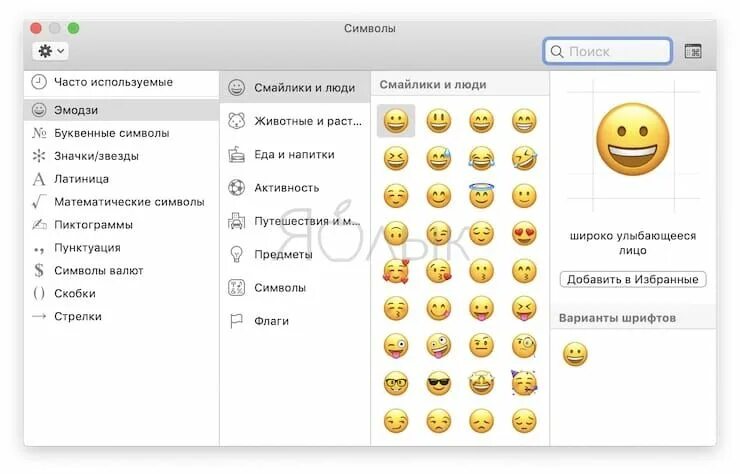740x474 pixels.
Task: Click the Поиск search field
Action: tap(608, 51)
